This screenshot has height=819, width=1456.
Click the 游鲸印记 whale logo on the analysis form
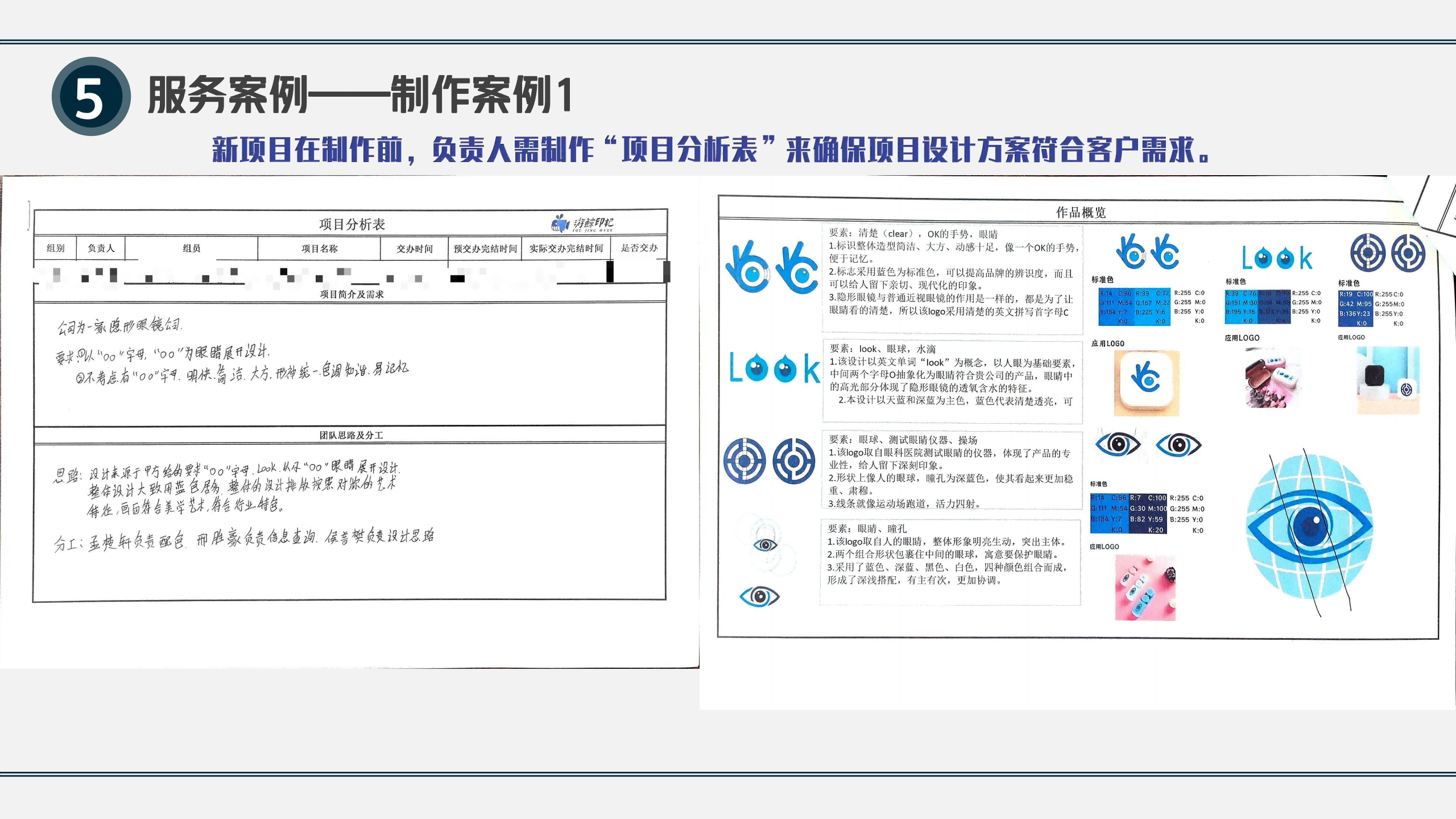tap(582, 224)
